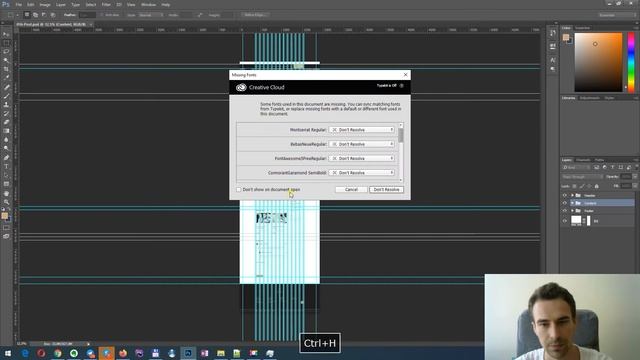The image size is (640, 360).
Task: Select the Clone Stamp tool
Action: (x=6, y=104)
